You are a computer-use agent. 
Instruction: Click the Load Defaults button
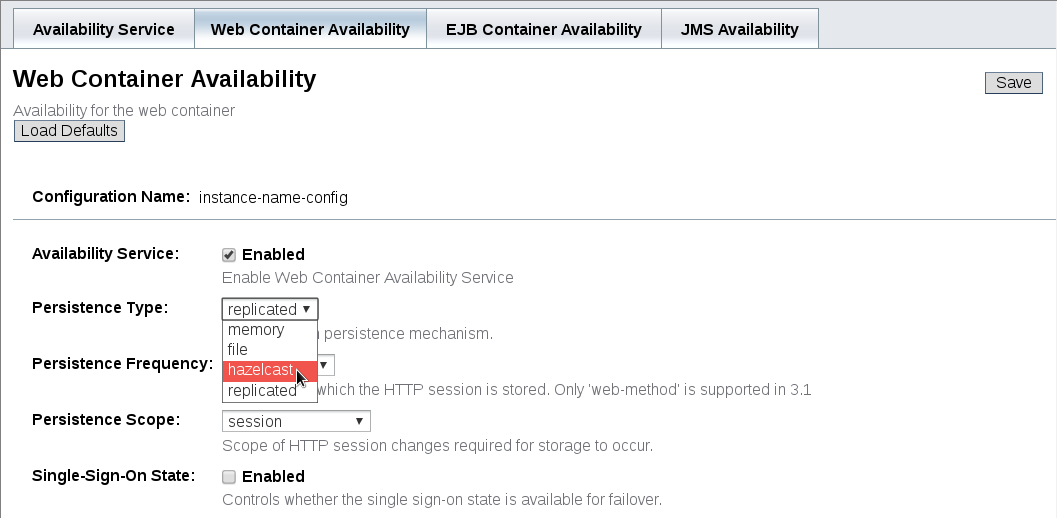click(x=69, y=131)
